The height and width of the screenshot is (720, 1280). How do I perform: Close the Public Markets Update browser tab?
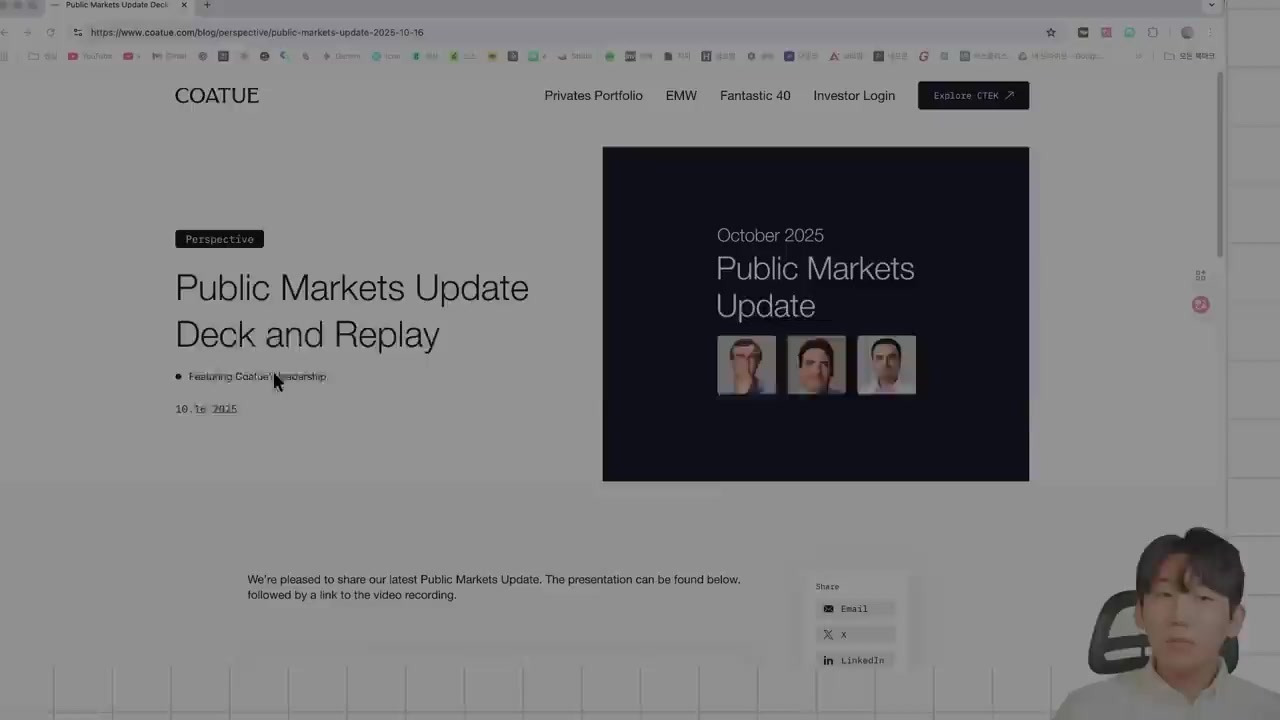click(x=184, y=5)
